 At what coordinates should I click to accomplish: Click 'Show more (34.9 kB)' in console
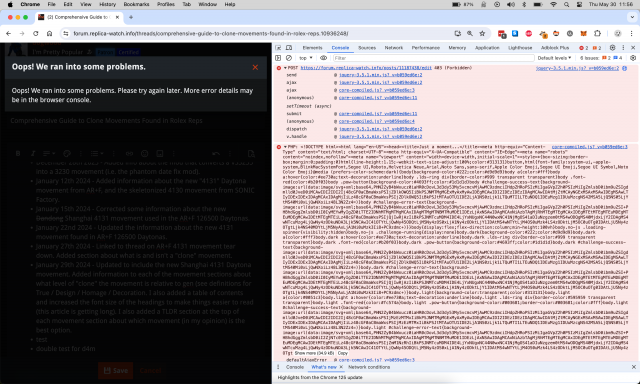[x=314, y=353]
